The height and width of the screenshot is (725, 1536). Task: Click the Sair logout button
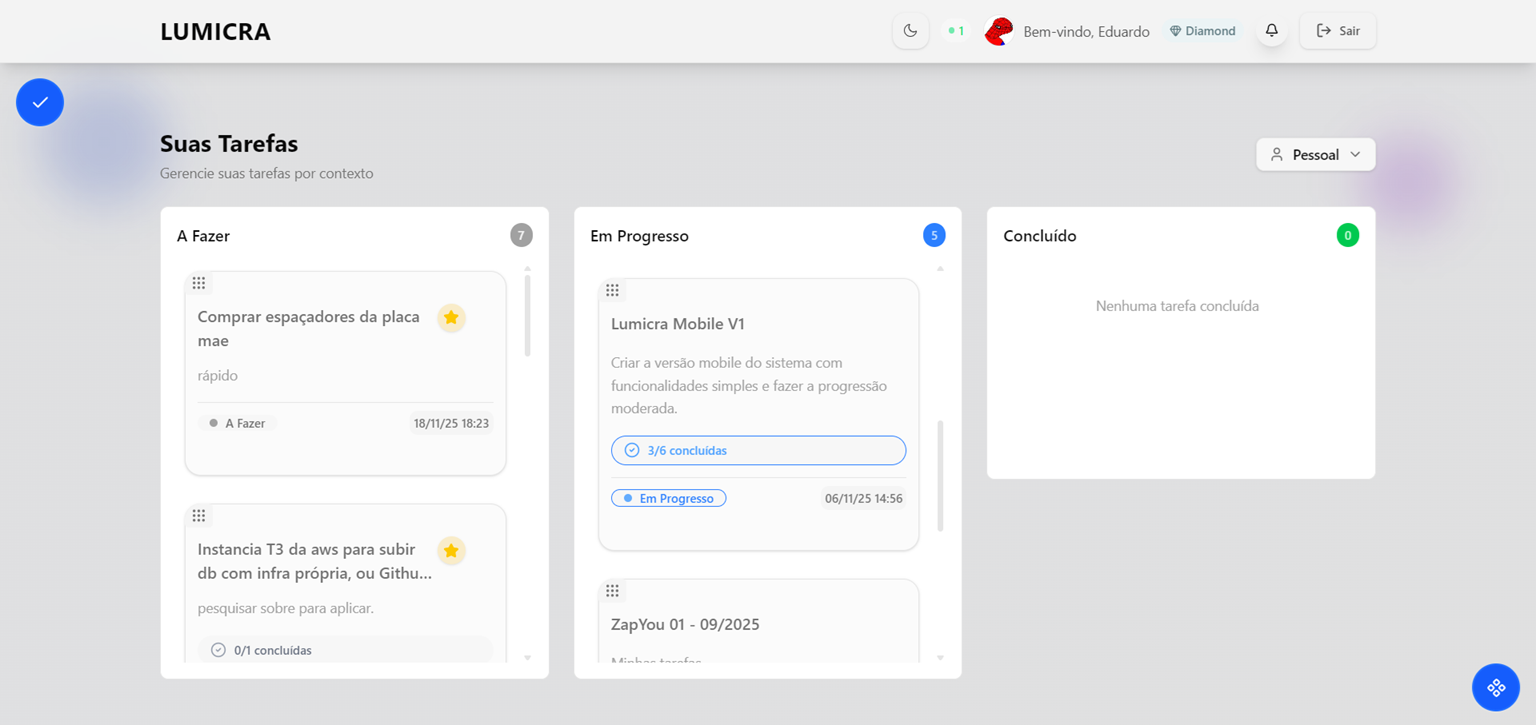tap(1337, 31)
